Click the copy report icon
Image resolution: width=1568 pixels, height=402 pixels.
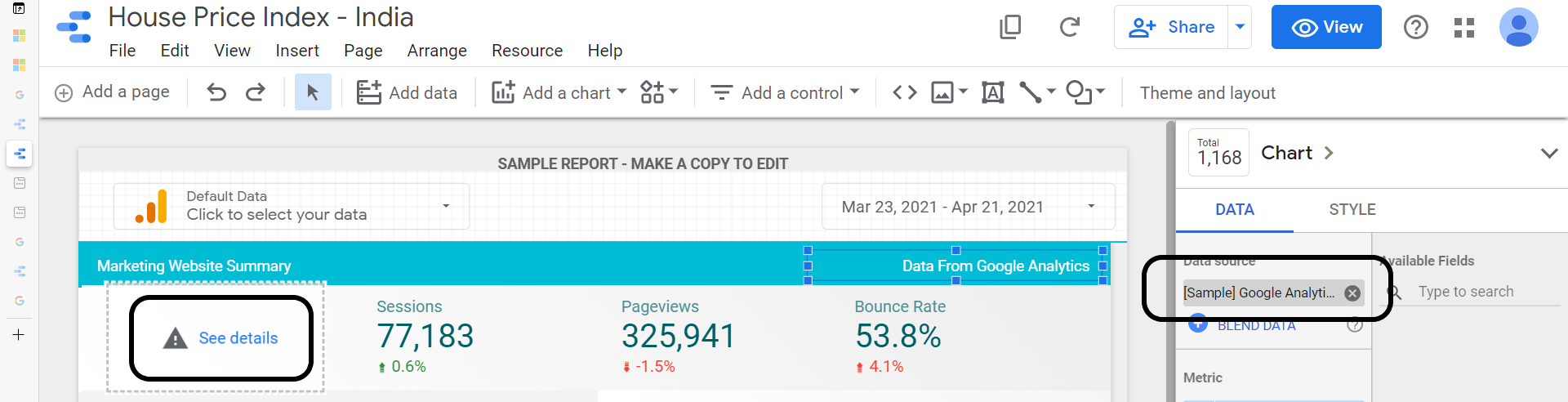[1010, 27]
